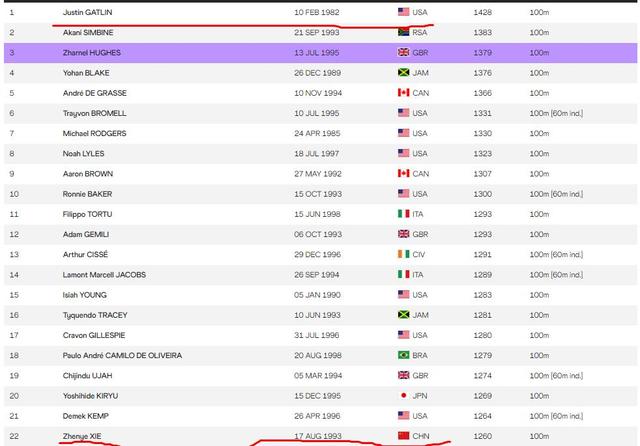Open Trayvon BROMELL athlete profile
The image size is (640, 446).
[95, 113]
